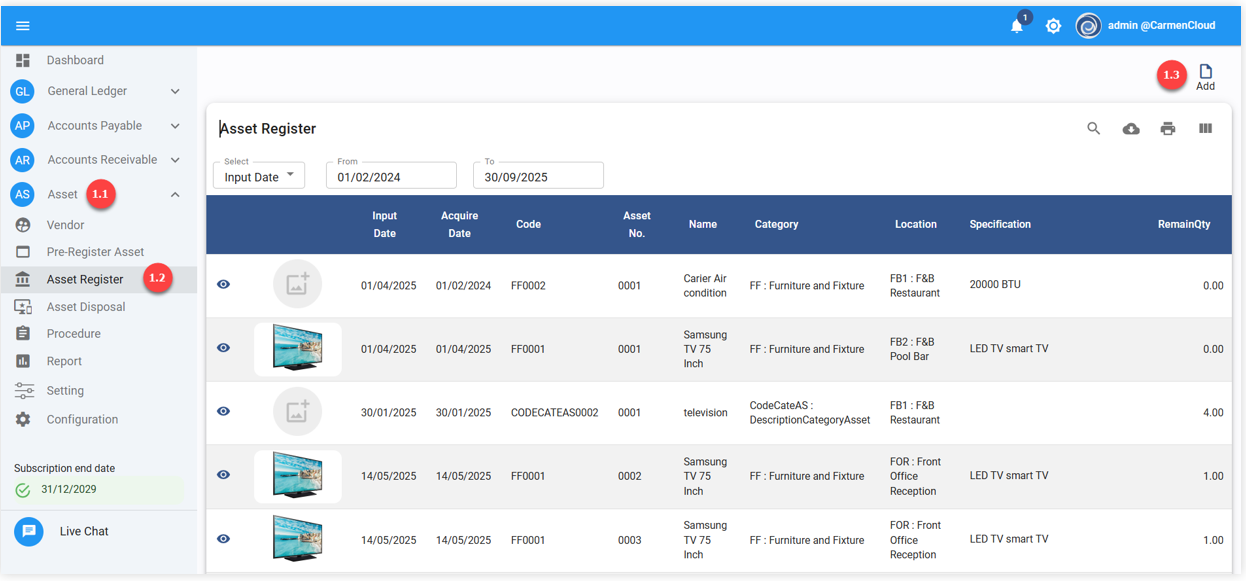1246x581 pixels.
Task: Open the column chooser icon
Action: click(1205, 129)
